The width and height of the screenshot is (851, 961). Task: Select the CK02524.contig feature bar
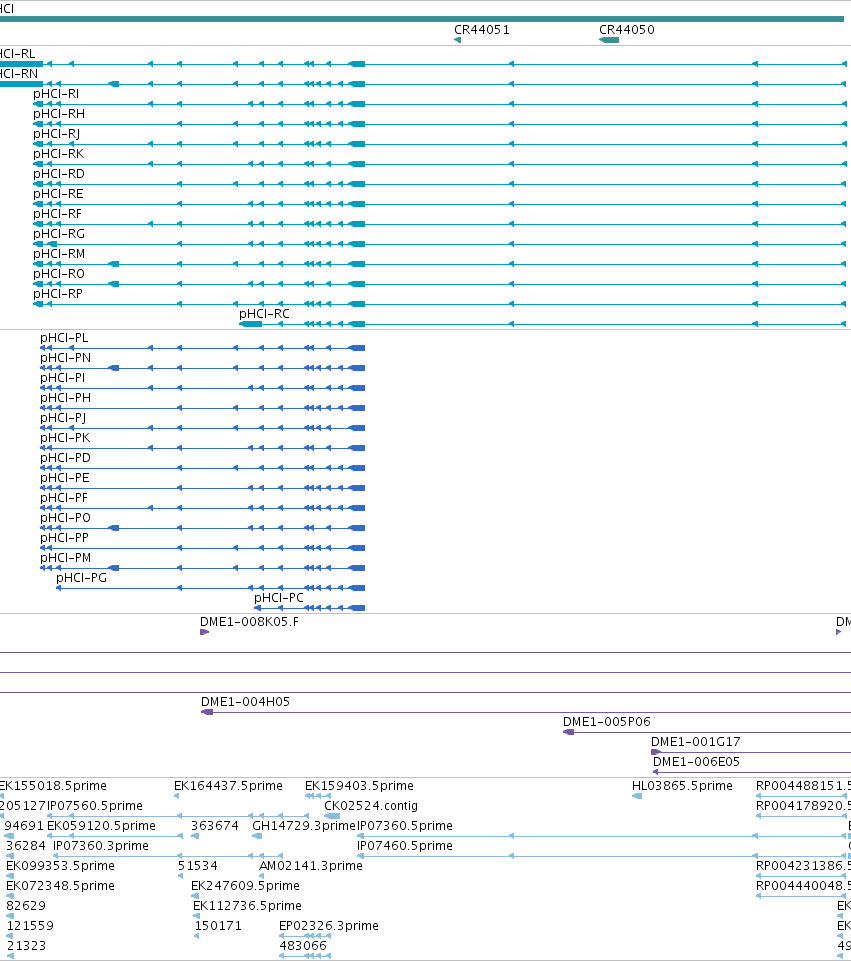331,816
